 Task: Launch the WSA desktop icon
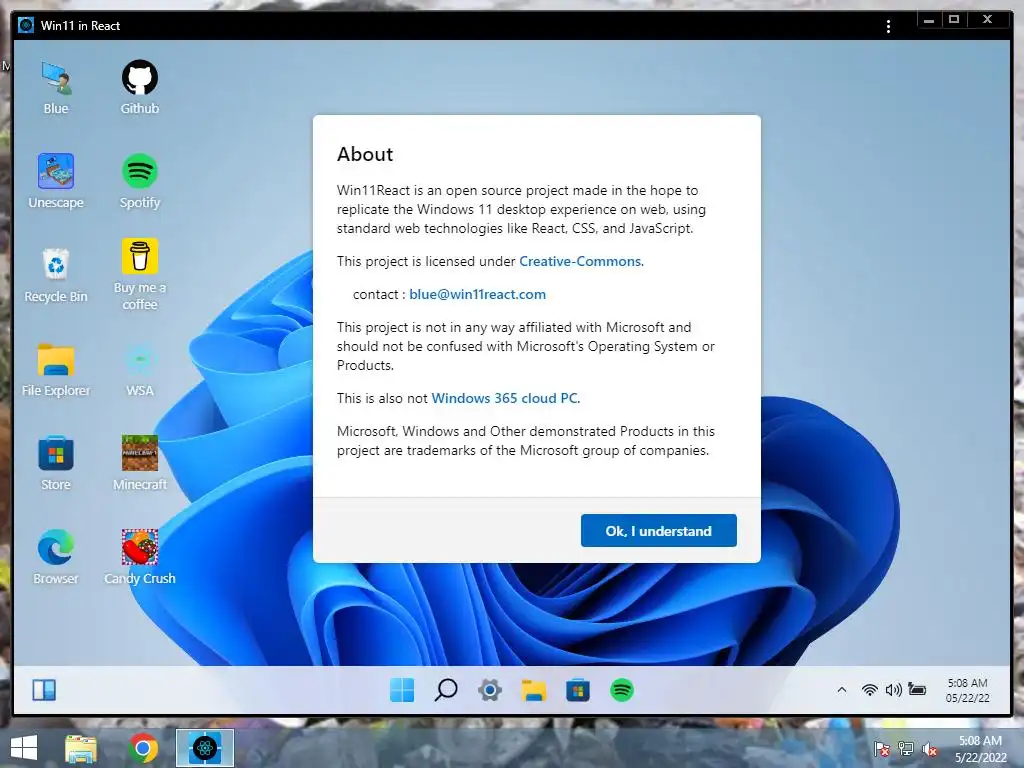pyautogui.click(x=140, y=370)
